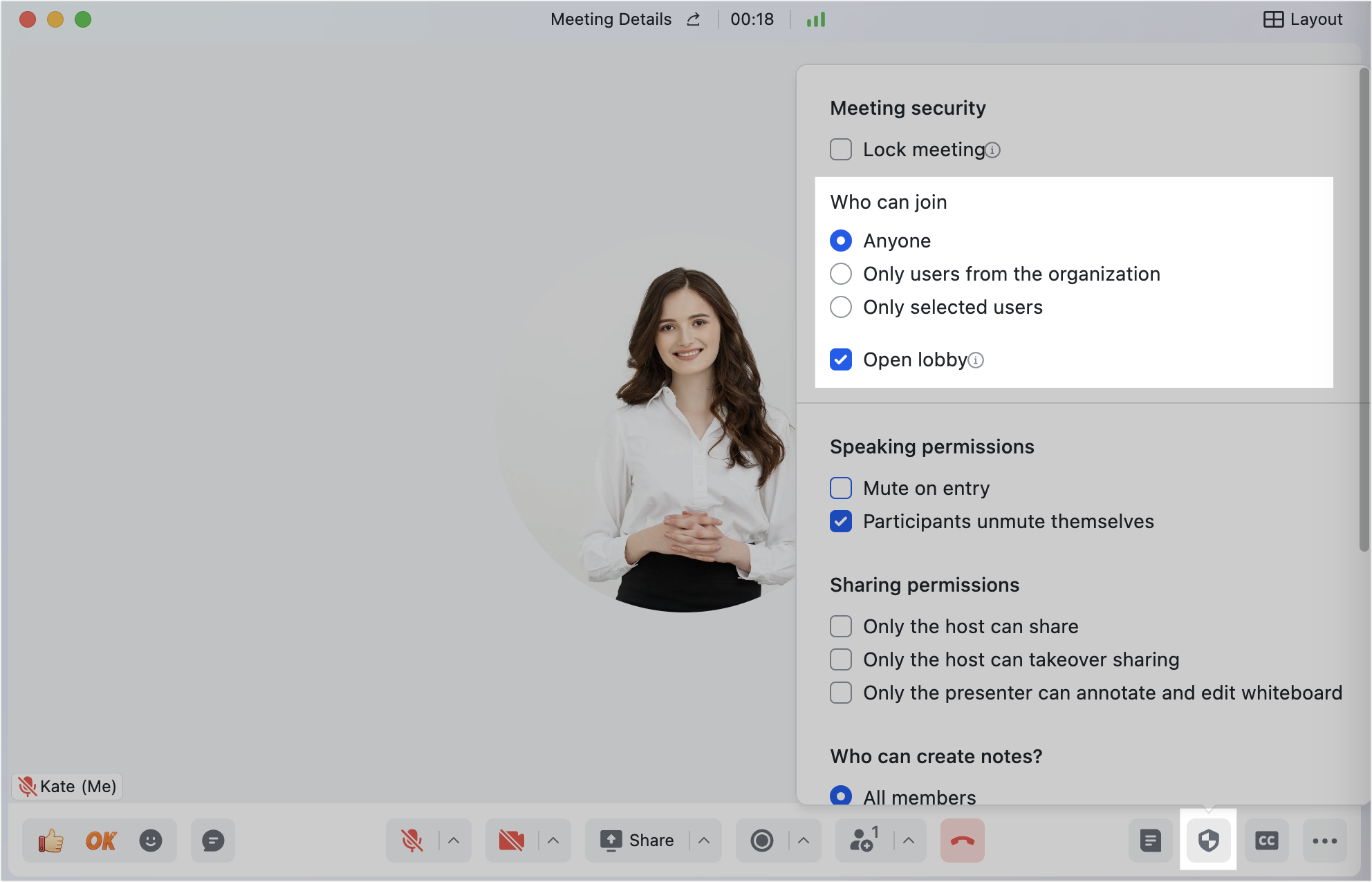This screenshot has width=1372, height=882.
Task: Open the meeting notes icon
Action: click(x=1151, y=841)
